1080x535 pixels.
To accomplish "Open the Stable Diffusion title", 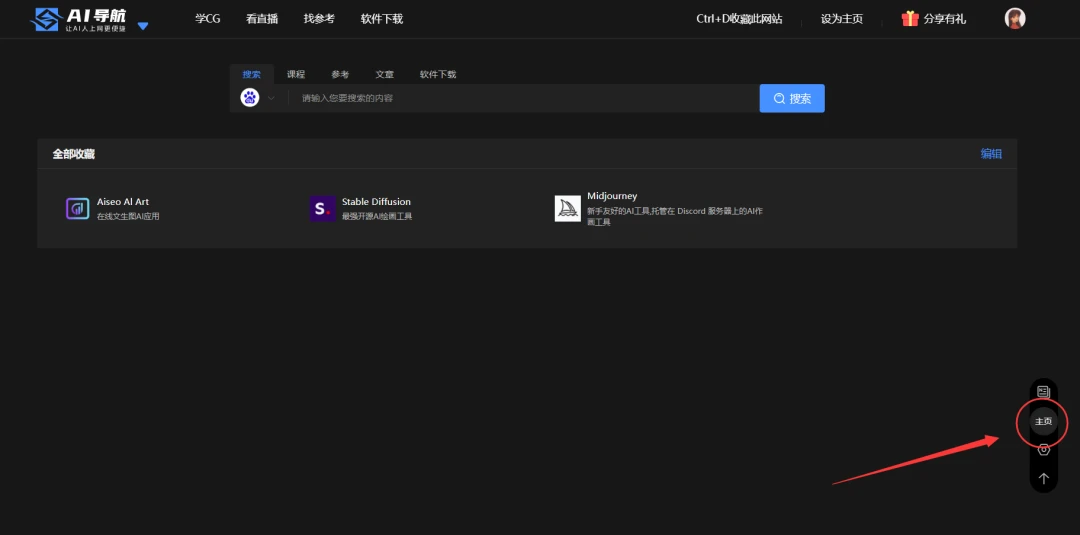I will tap(376, 202).
